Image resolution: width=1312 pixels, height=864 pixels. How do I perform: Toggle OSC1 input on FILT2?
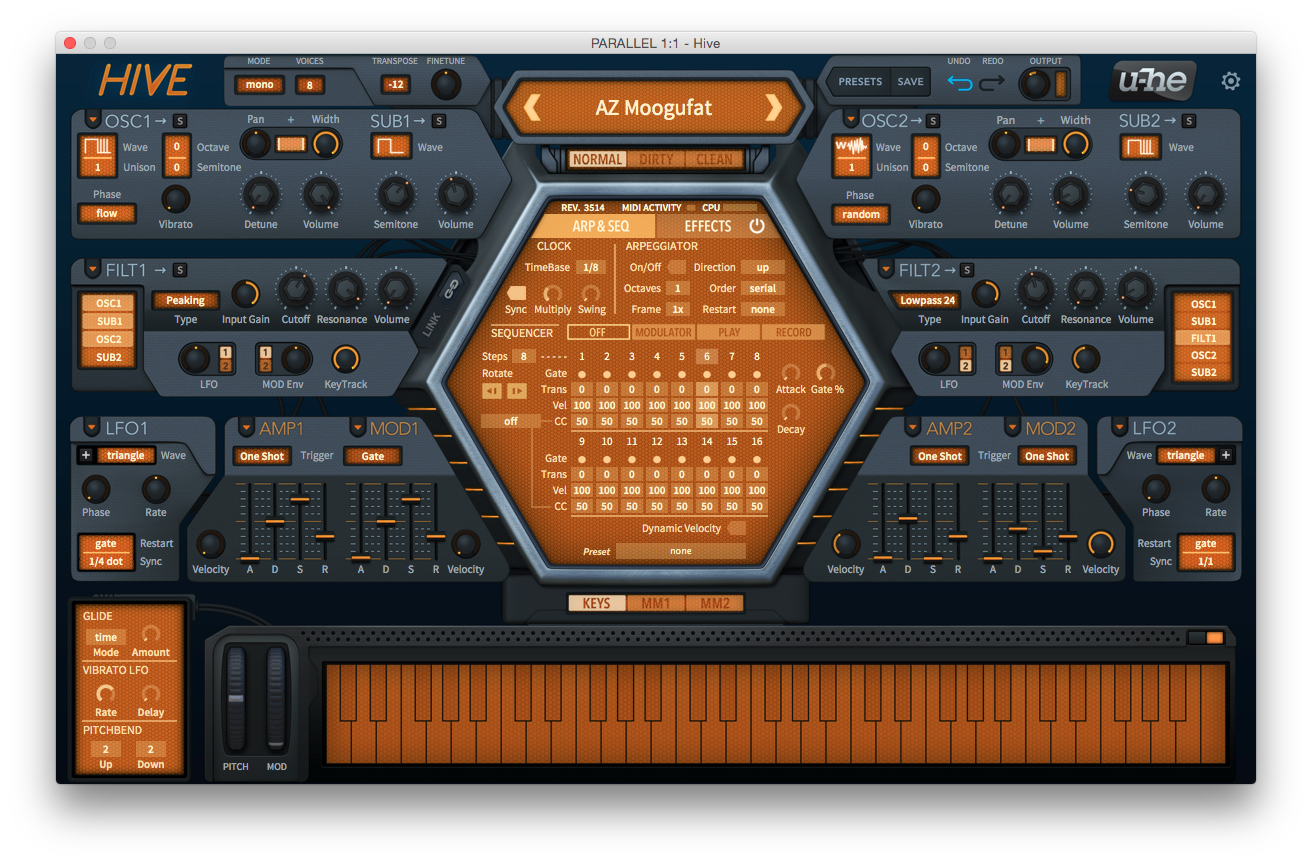tap(1203, 304)
